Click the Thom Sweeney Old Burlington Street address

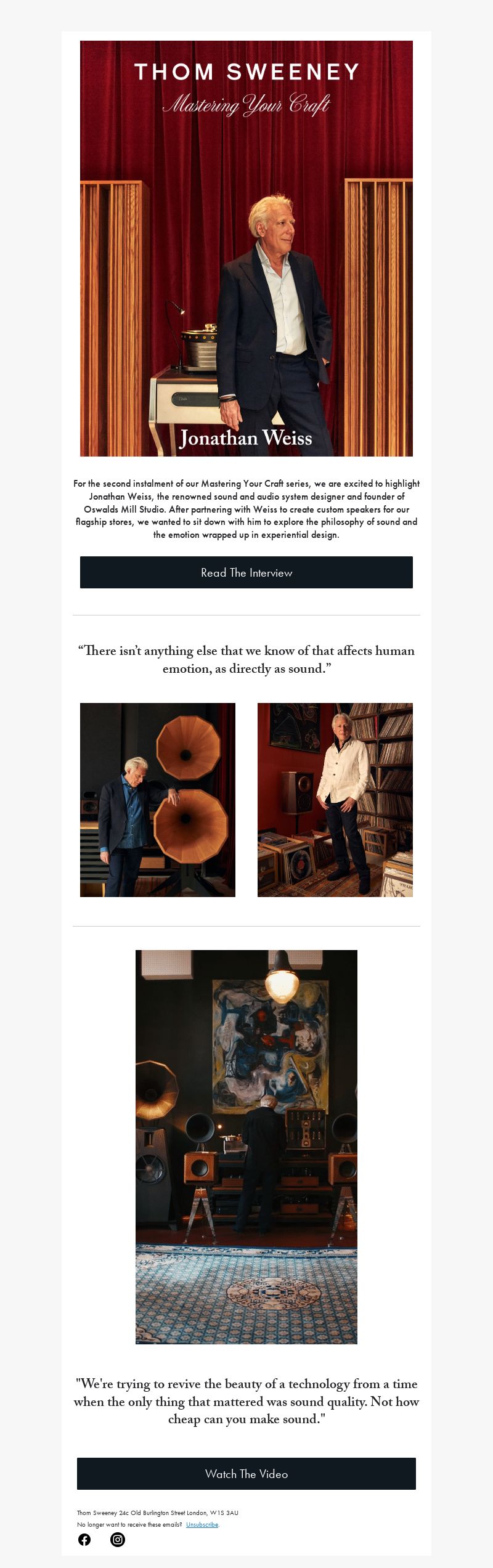158,1513
